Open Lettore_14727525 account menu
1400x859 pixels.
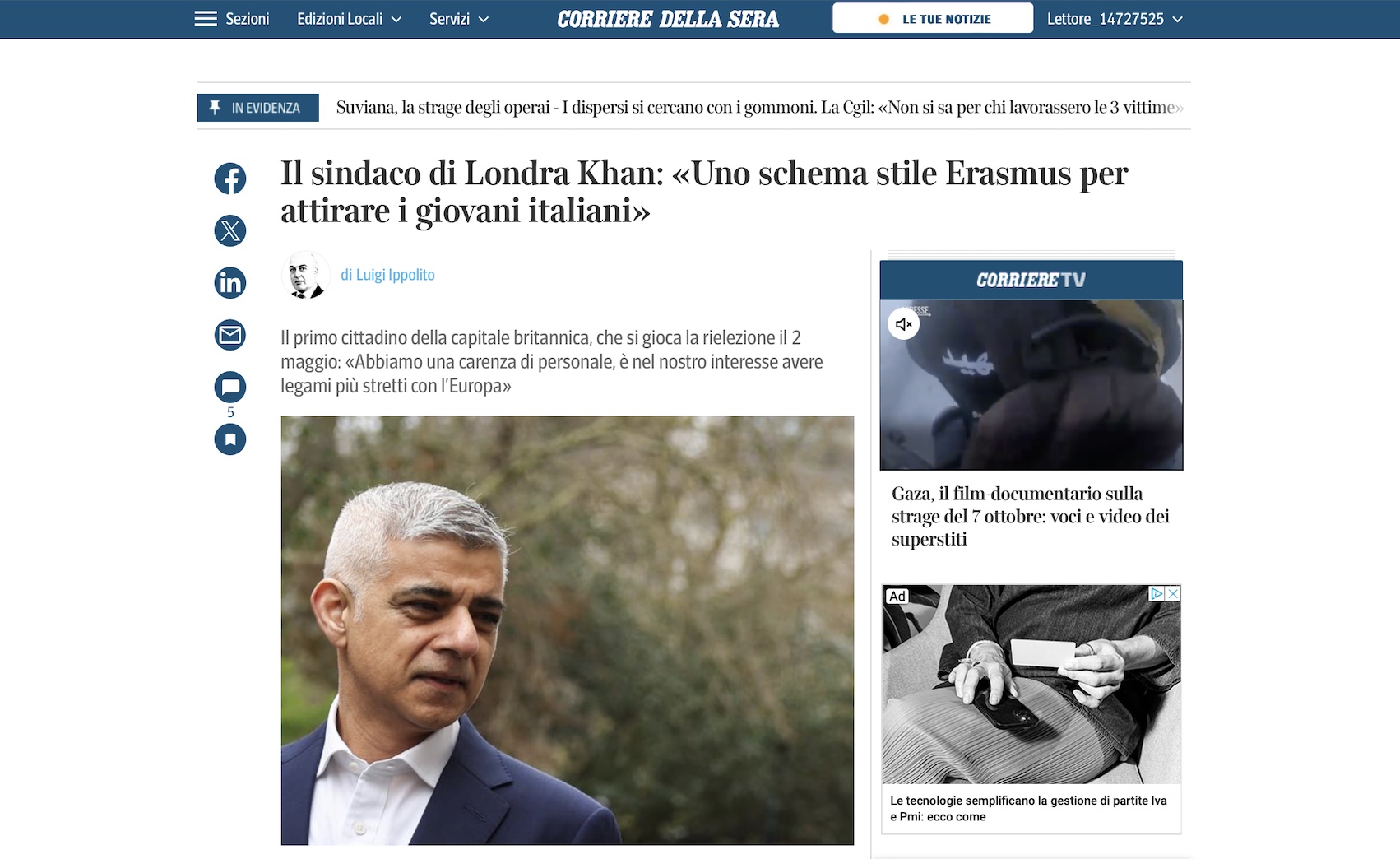point(1115,19)
